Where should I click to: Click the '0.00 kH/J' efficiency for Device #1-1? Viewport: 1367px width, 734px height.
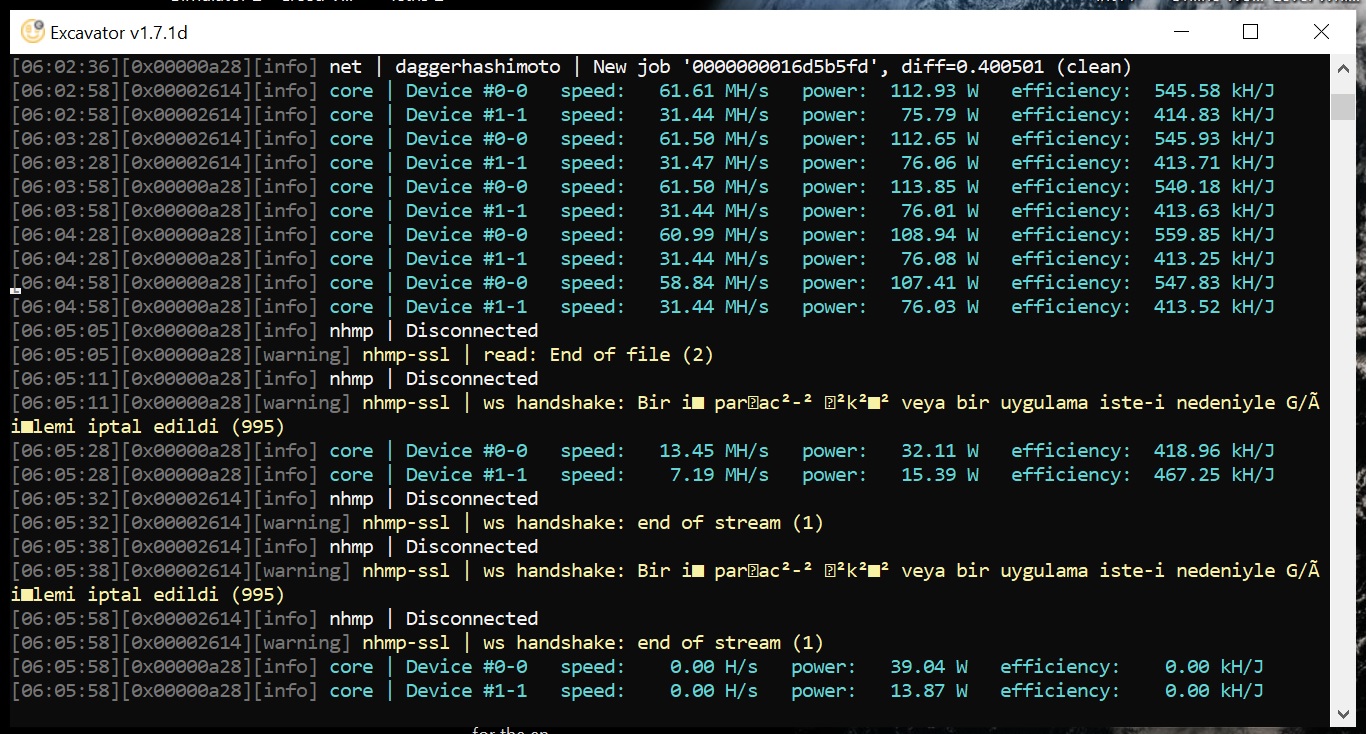tap(1214, 691)
